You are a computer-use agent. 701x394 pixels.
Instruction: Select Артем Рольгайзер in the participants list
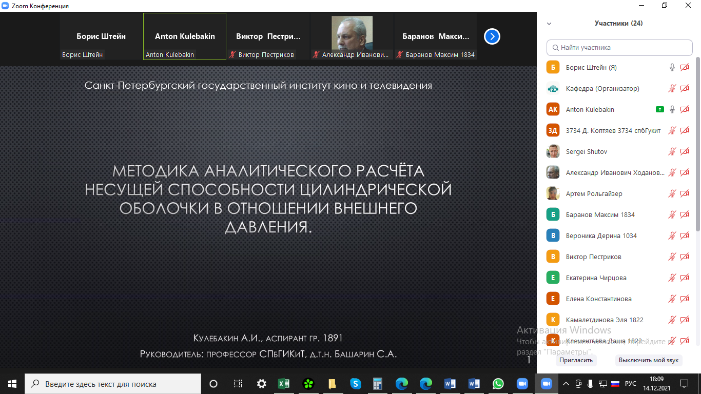click(x=619, y=194)
